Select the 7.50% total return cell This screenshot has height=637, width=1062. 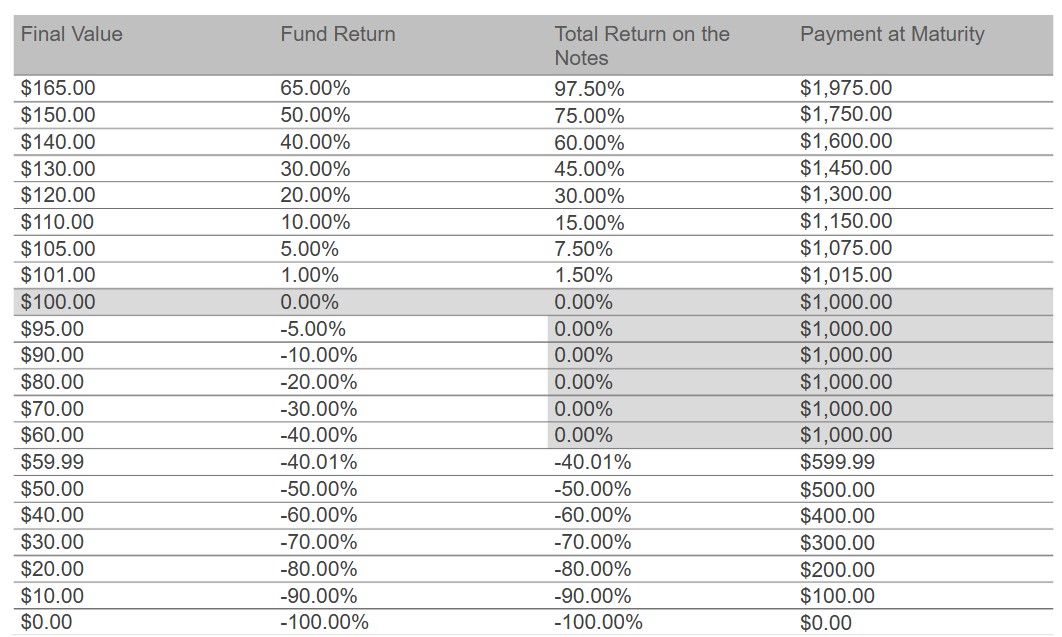coord(583,249)
